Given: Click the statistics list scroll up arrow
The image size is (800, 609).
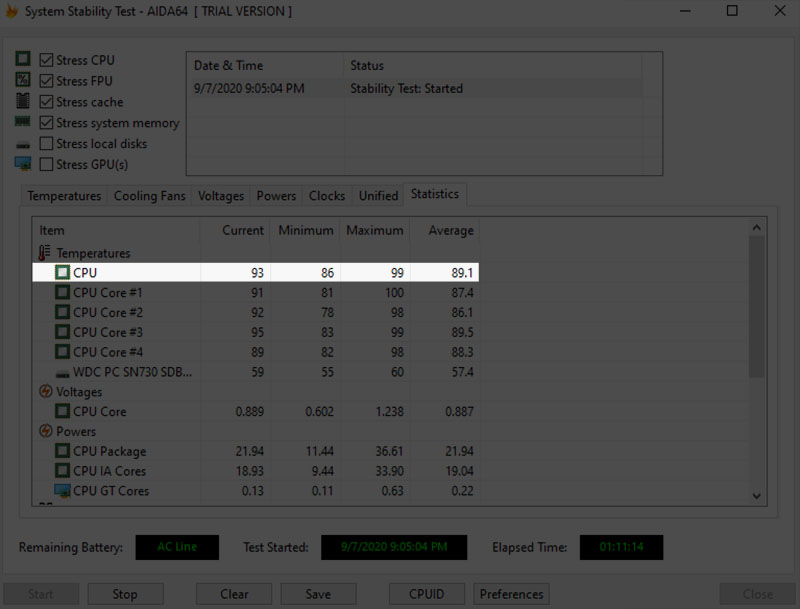Looking at the screenshot, I should click(x=757, y=227).
